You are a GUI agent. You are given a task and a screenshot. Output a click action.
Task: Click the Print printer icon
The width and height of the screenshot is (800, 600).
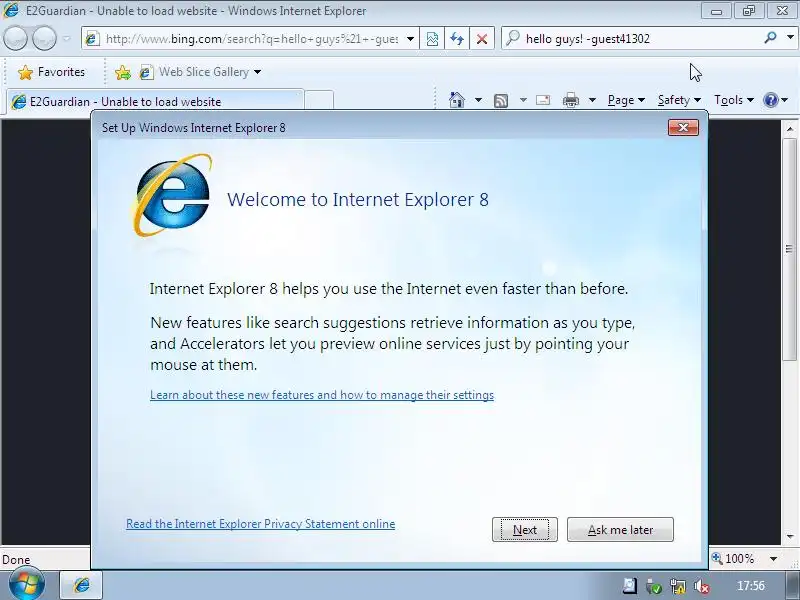click(571, 100)
